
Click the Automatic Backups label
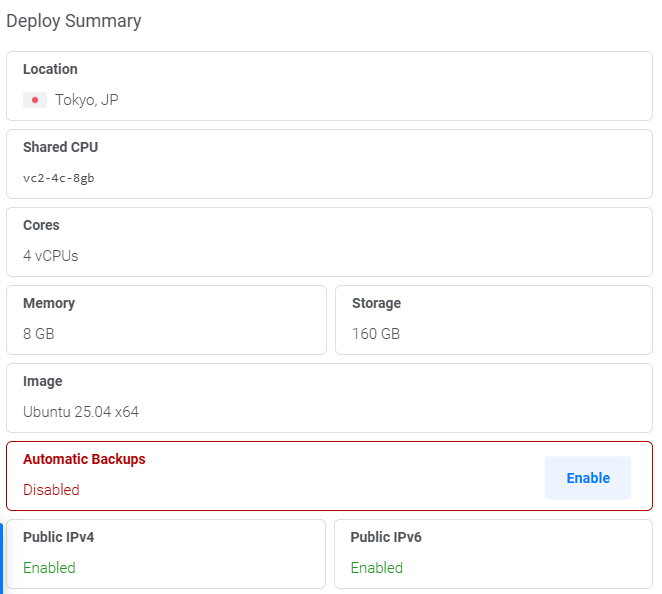coord(84,459)
